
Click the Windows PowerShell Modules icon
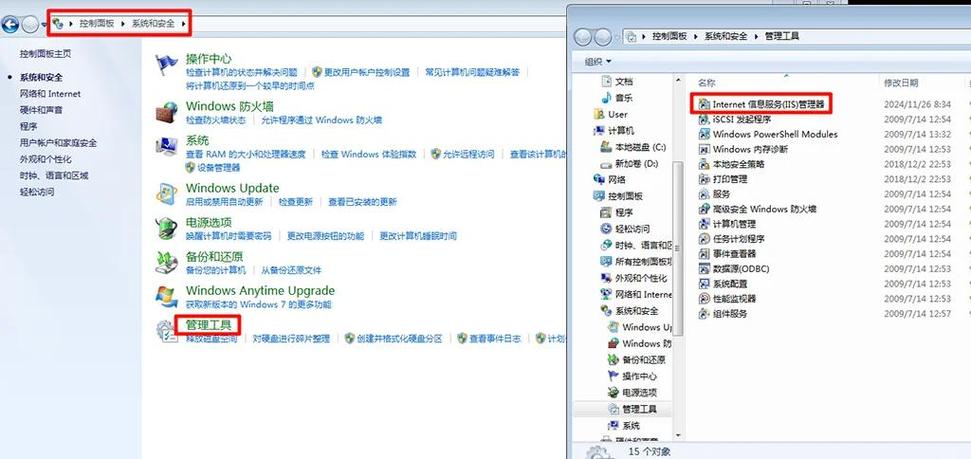[x=703, y=134]
